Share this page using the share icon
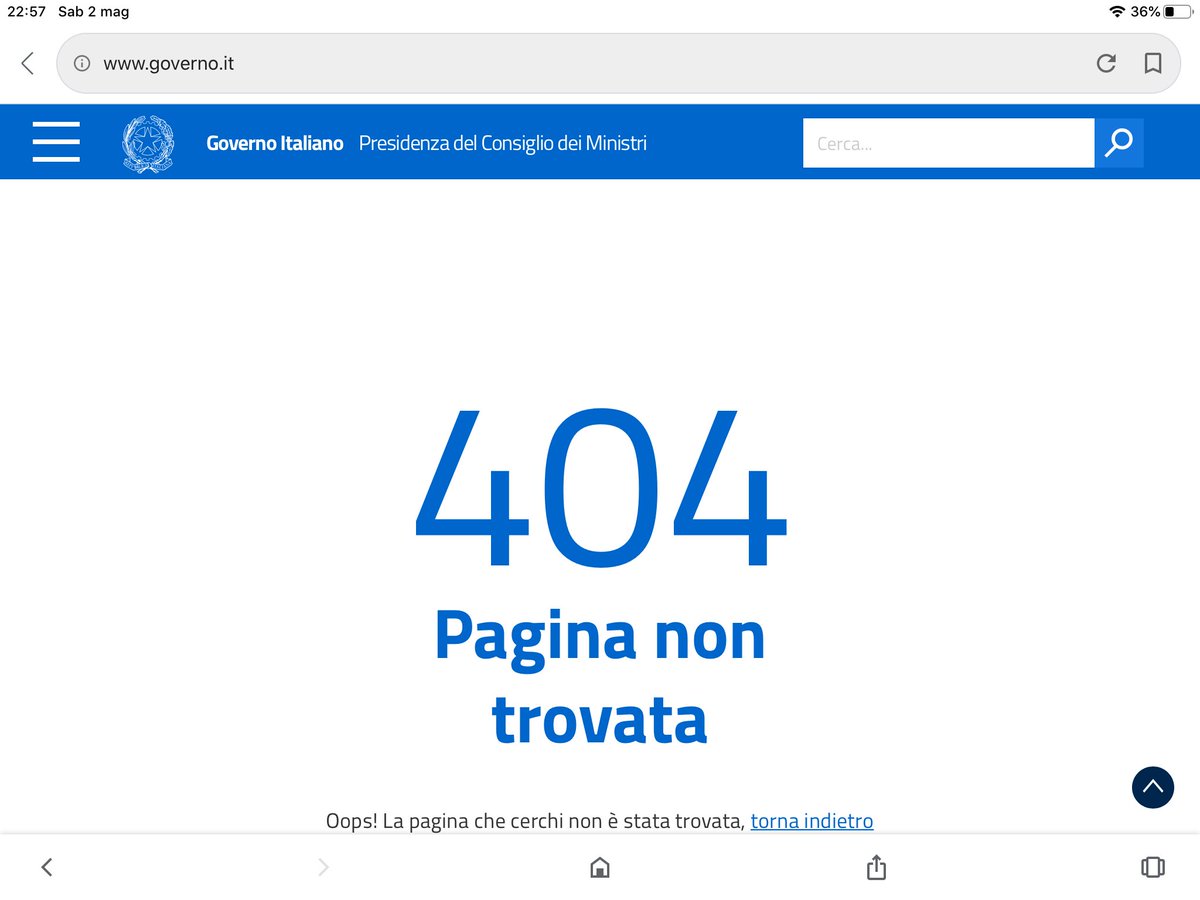The height and width of the screenshot is (900, 1200). [x=875, y=867]
